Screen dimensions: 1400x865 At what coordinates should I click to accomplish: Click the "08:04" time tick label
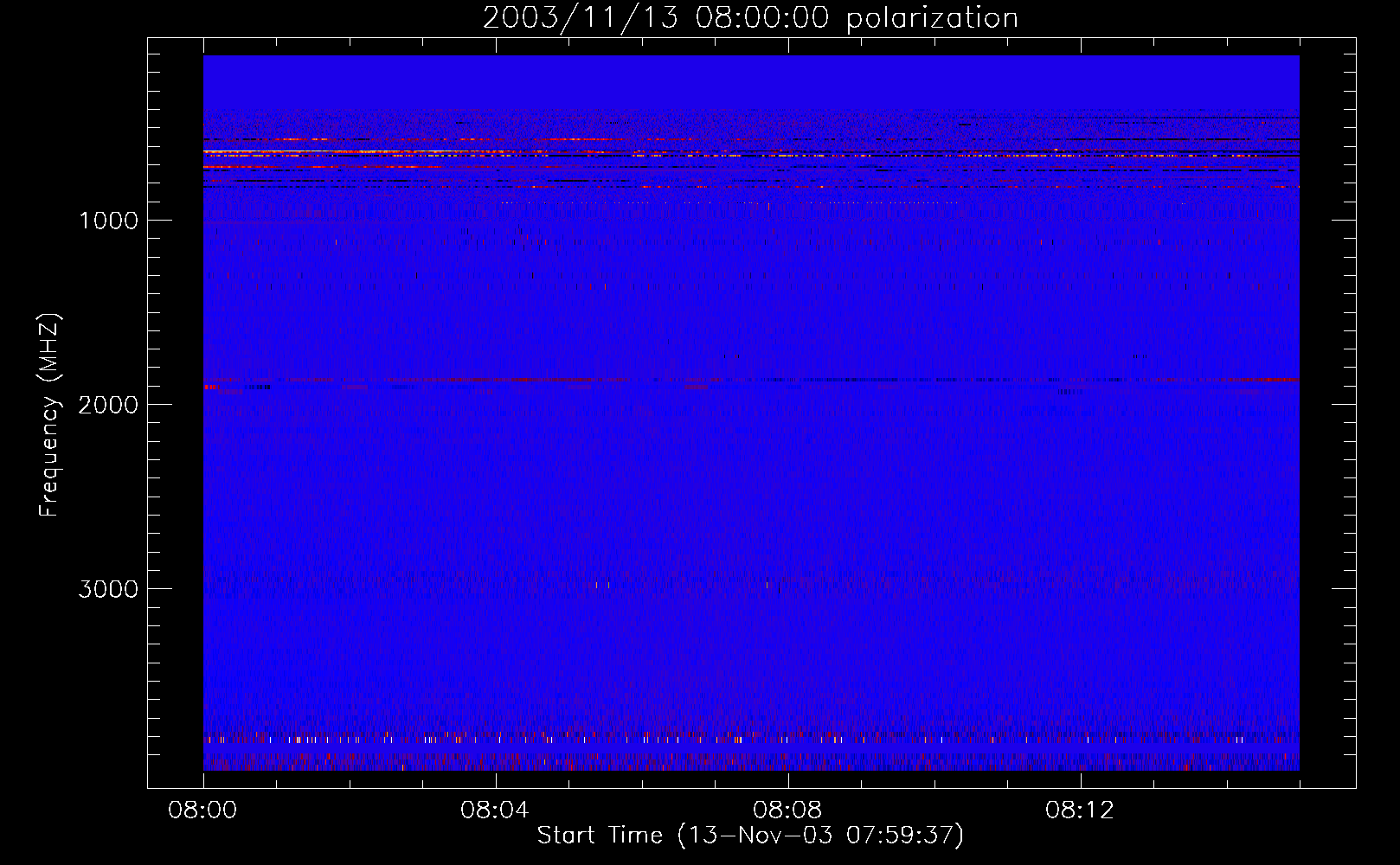coord(495,811)
